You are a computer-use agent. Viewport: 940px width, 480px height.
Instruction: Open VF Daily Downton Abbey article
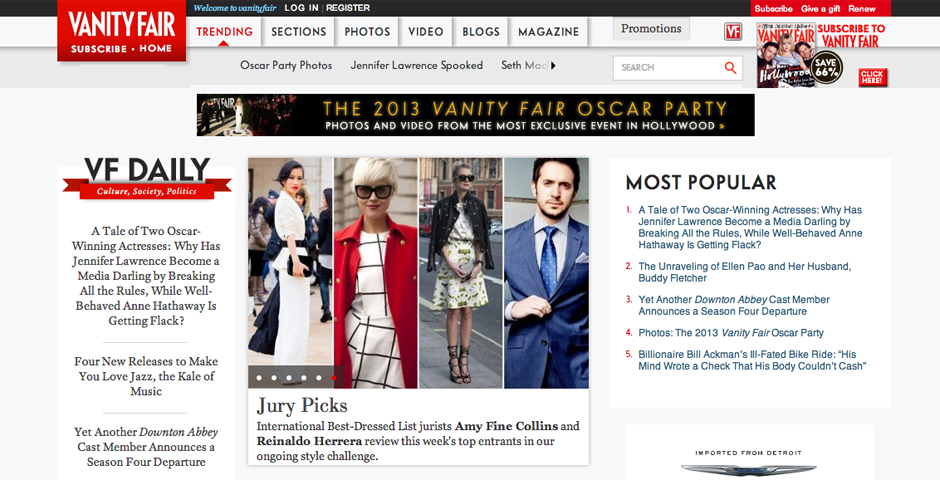coord(146,447)
